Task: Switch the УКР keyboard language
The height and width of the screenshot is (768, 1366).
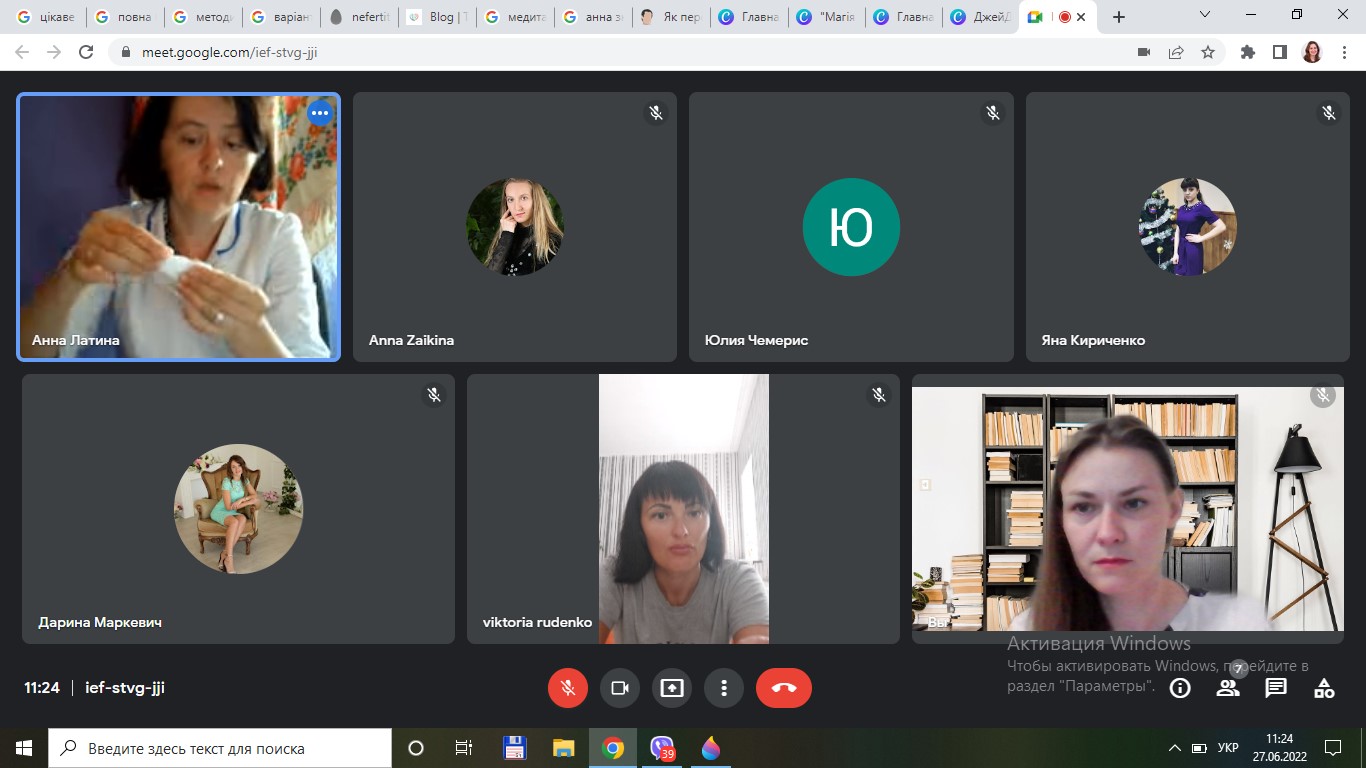Action: tap(1228, 748)
